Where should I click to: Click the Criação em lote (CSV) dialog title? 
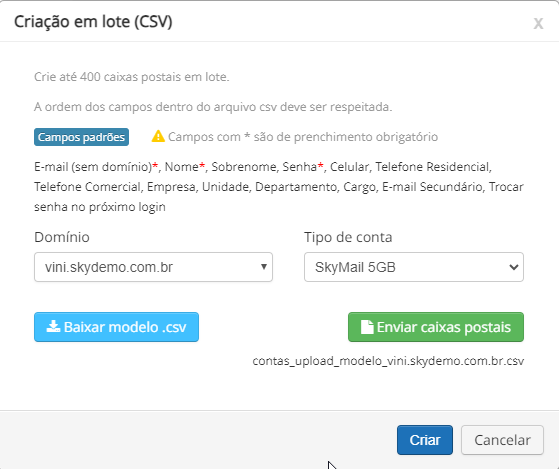tap(93, 22)
